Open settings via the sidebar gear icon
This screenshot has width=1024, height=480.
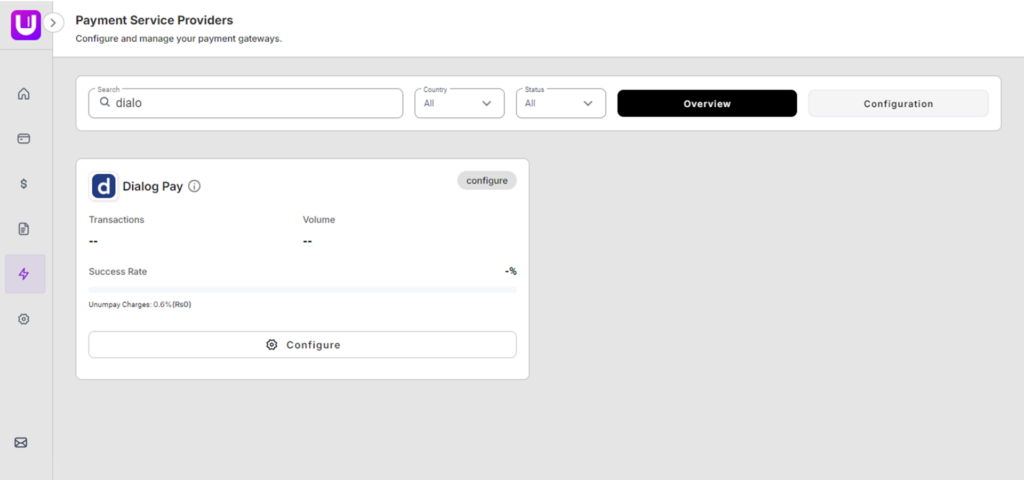click(24, 319)
